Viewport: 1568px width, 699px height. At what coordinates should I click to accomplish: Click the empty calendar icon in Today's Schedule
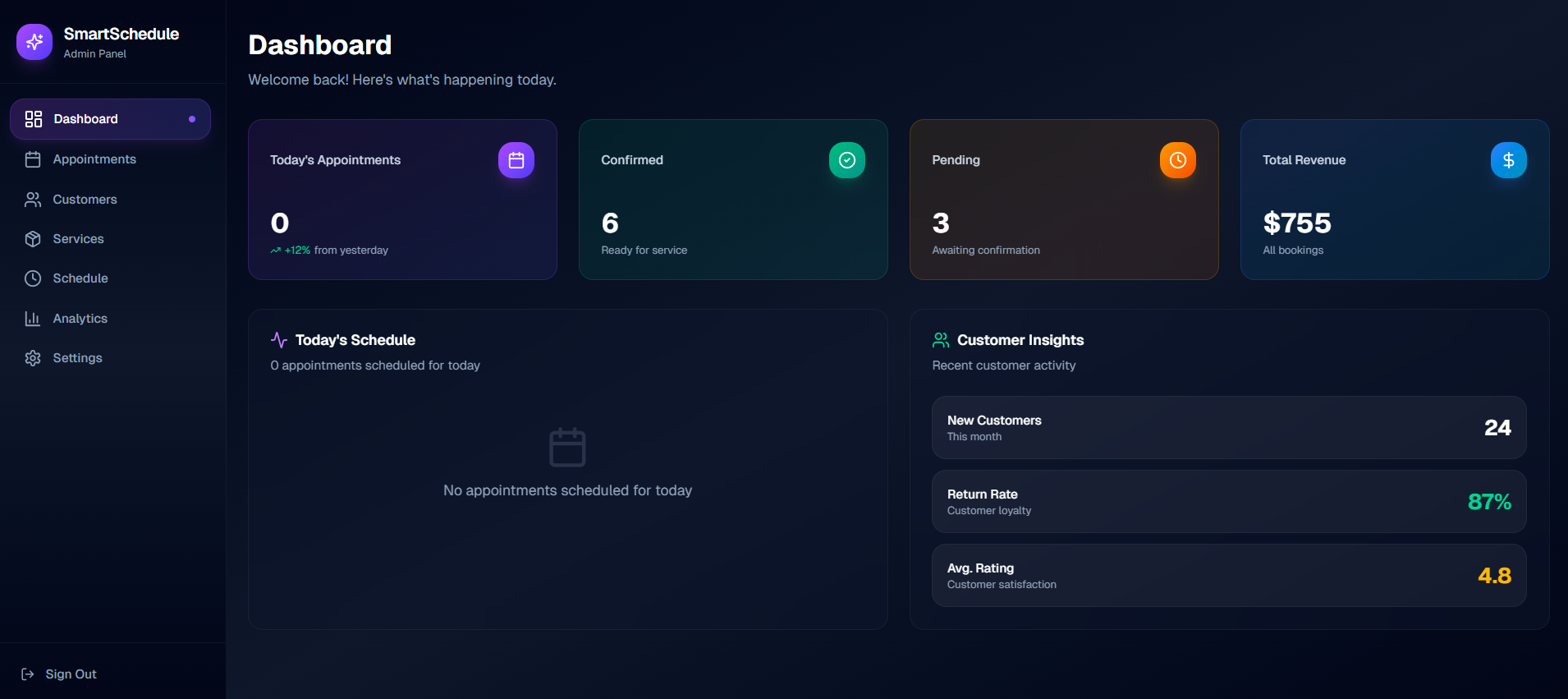click(x=567, y=448)
